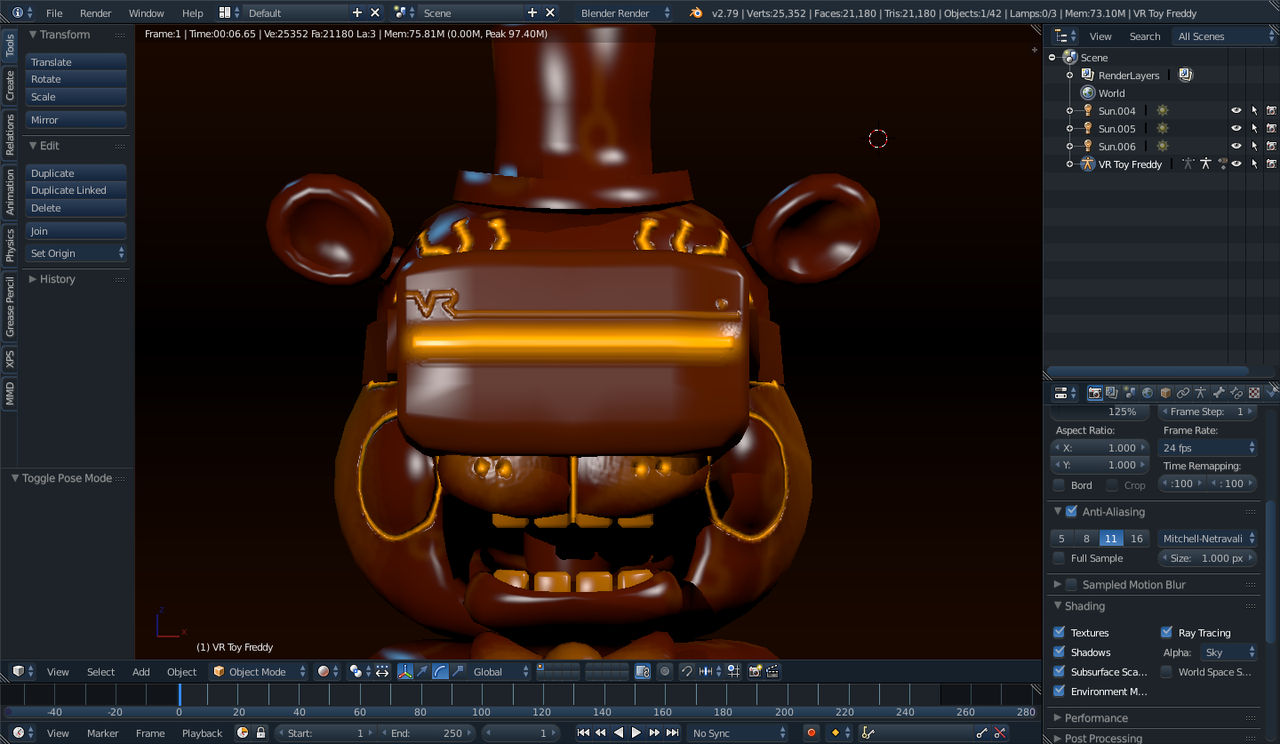Viewport: 1280px width, 744px height.
Task: Open the Blender Render engine dropdown
Action: click(x=627, y=13)
